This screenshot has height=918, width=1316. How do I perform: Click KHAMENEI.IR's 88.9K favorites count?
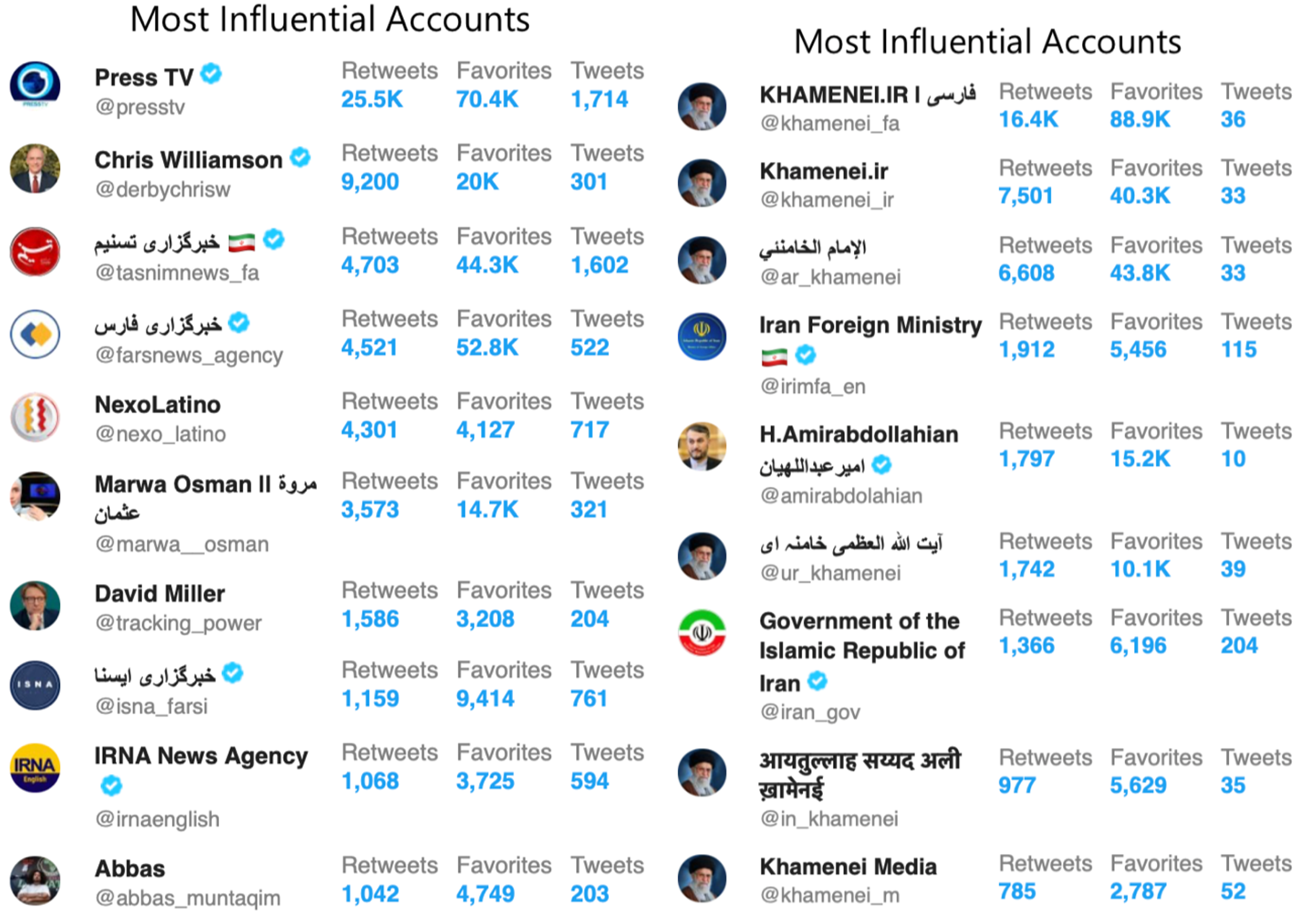(1140, 119)
